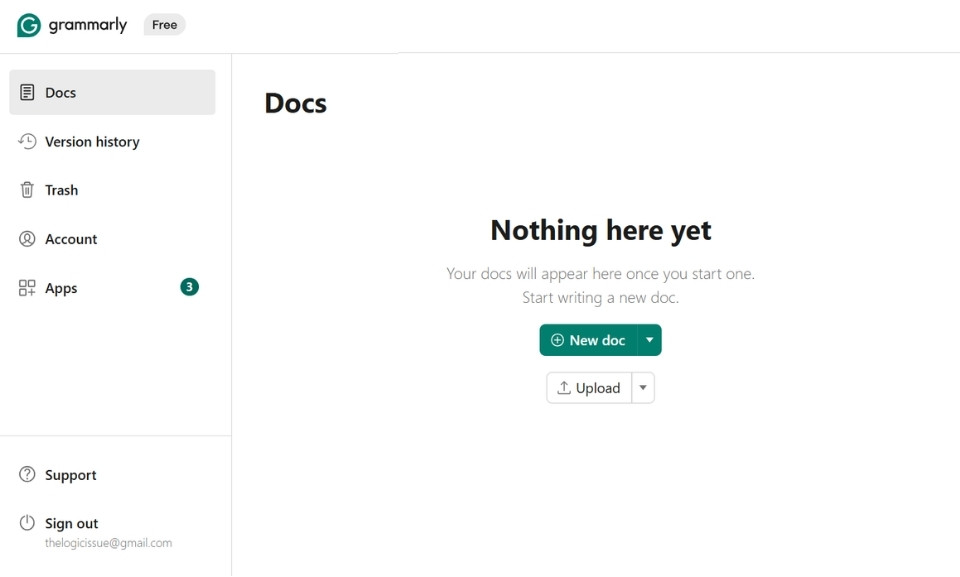The width and height of the screenshot is (960, 577).
Task: Sign out of the account
Action: tap(71, 523)
